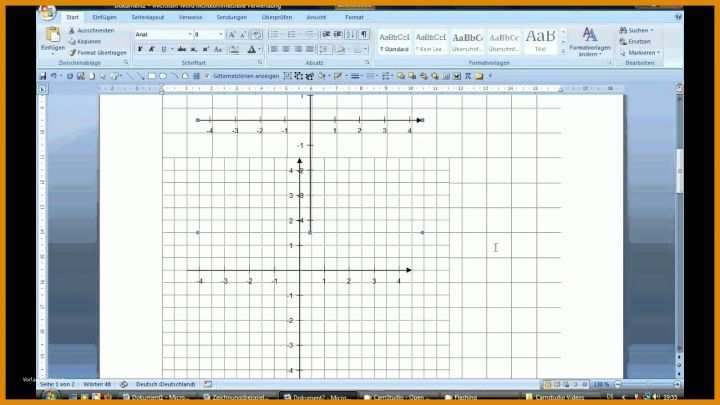Click the shrink font size icon
720x405 pixels.
(x=243, y=35)
